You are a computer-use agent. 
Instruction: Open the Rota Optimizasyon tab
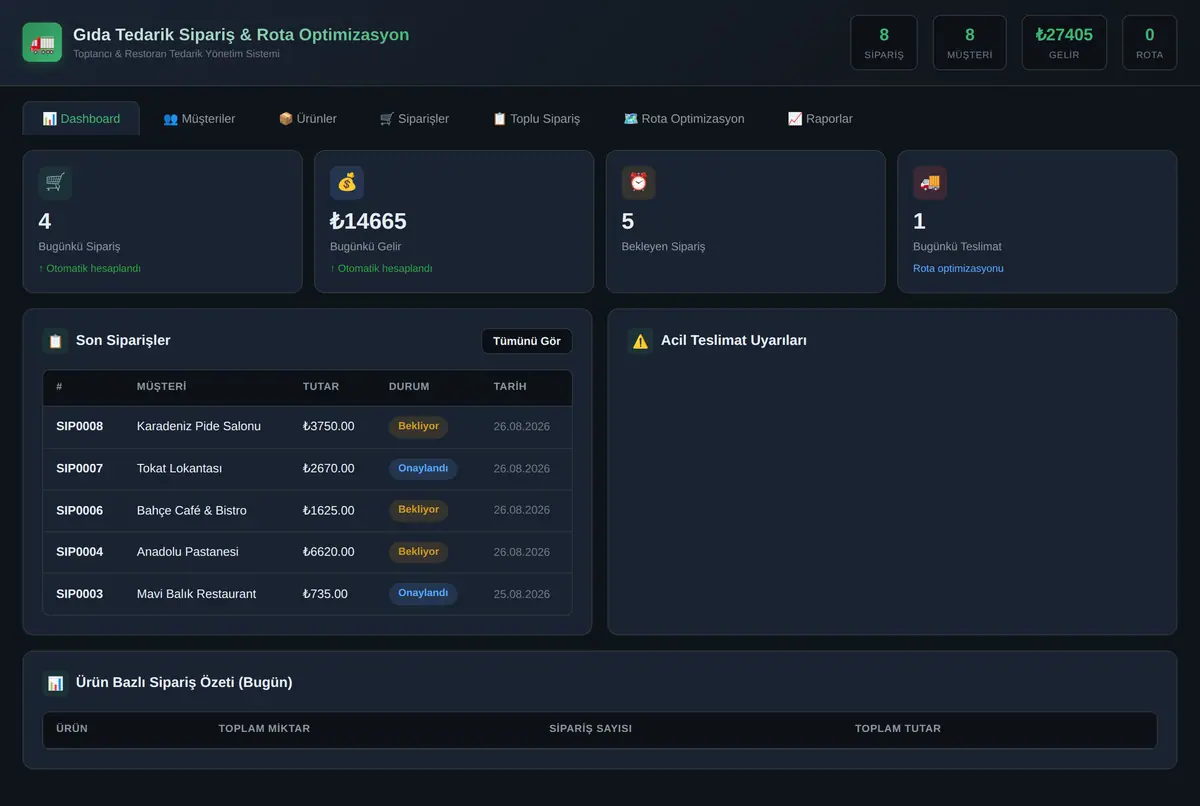(684, 118)
